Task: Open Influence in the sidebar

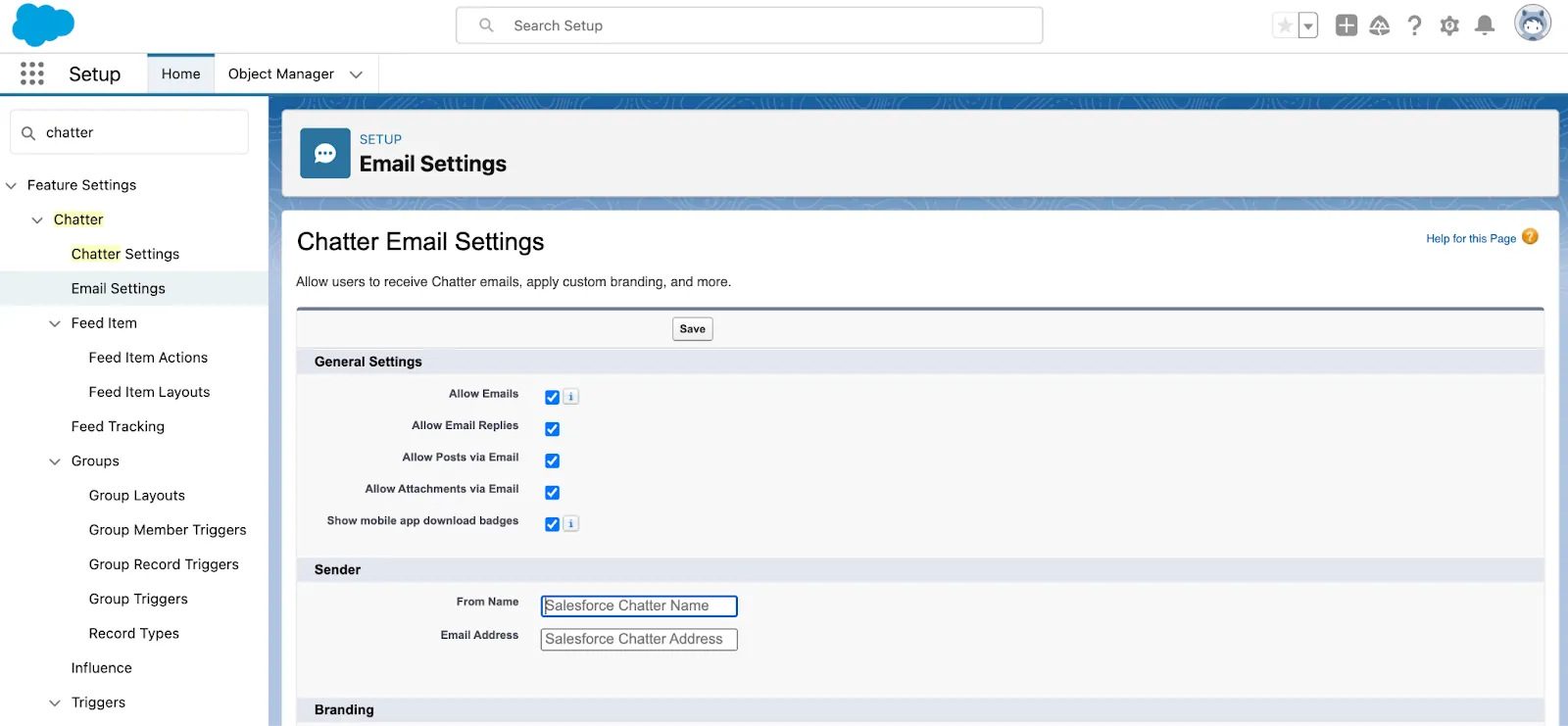Action: [102, 668]
